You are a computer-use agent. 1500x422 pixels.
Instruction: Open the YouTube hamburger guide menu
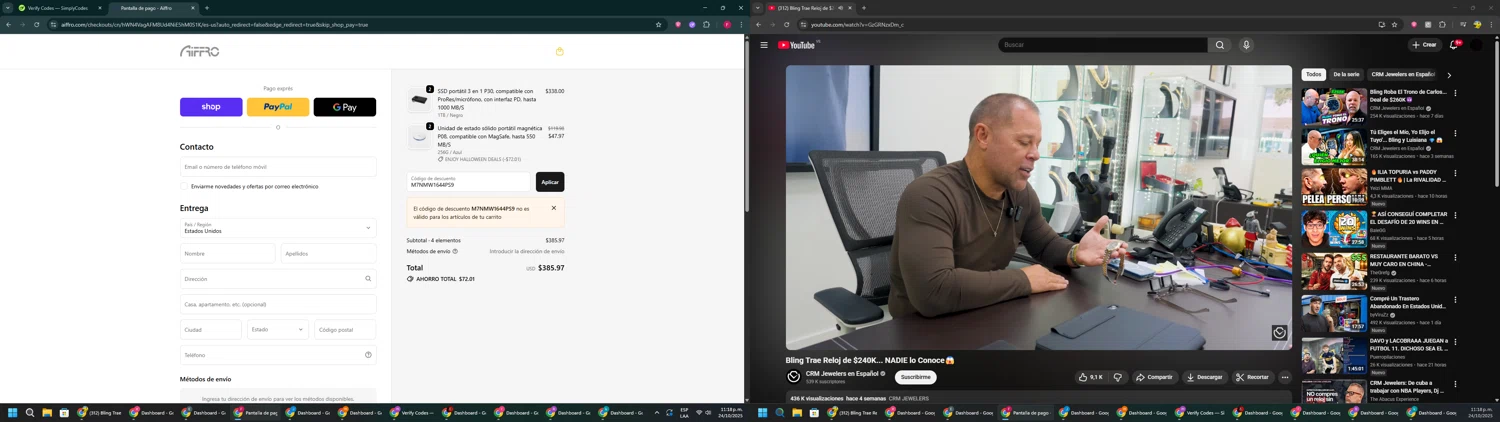(764, 45)
